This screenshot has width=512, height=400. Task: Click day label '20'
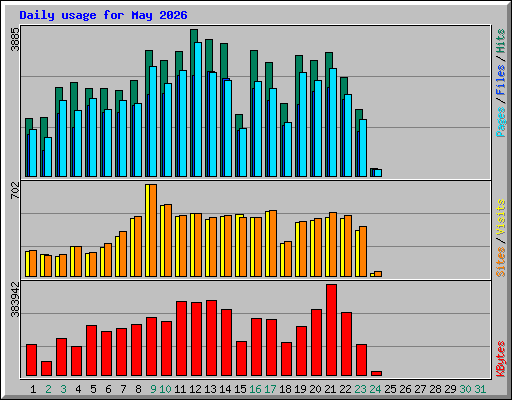click(315, 389)
